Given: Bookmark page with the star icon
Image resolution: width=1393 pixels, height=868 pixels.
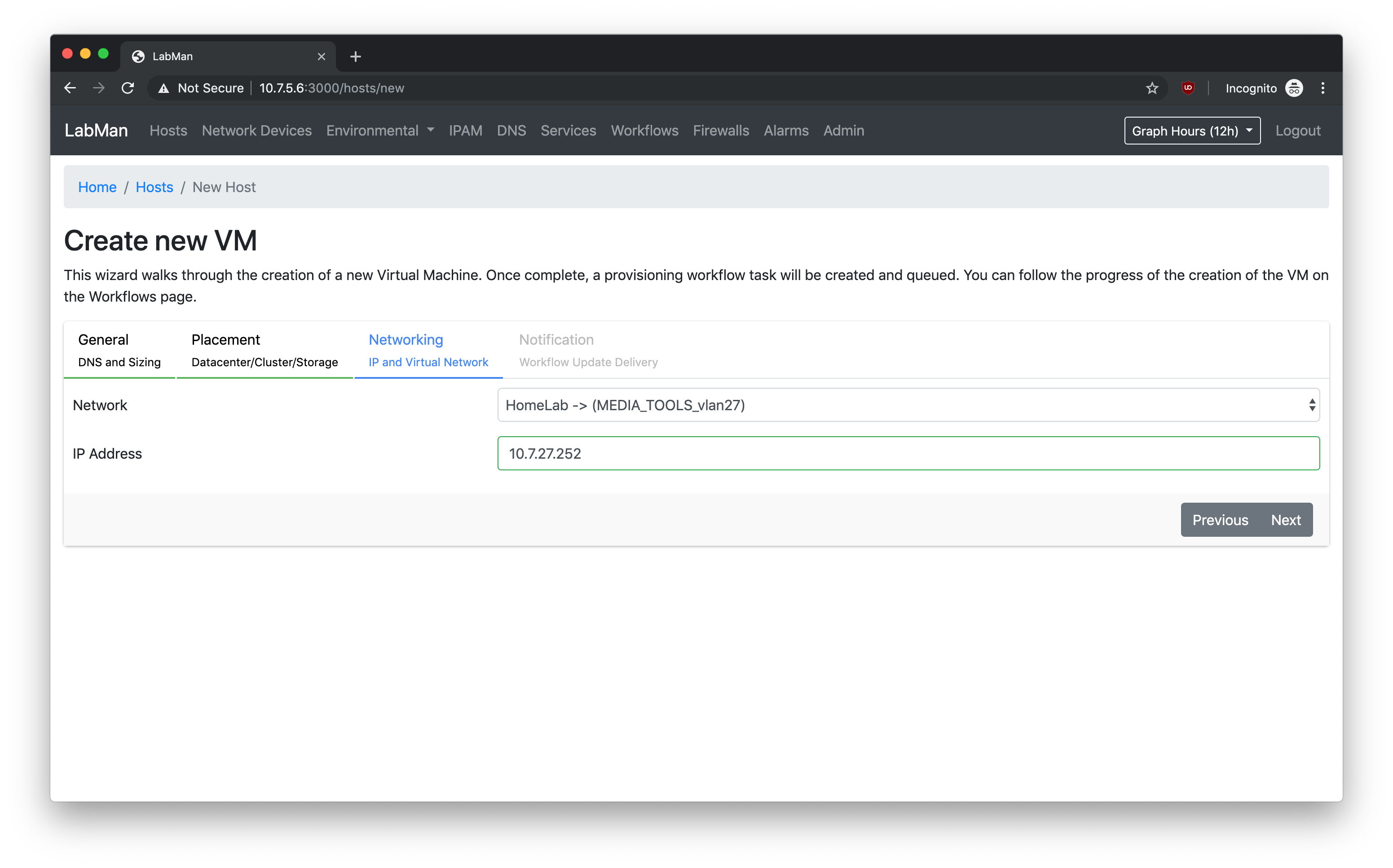Looking at the screenshot, I should coord(1152,88).
